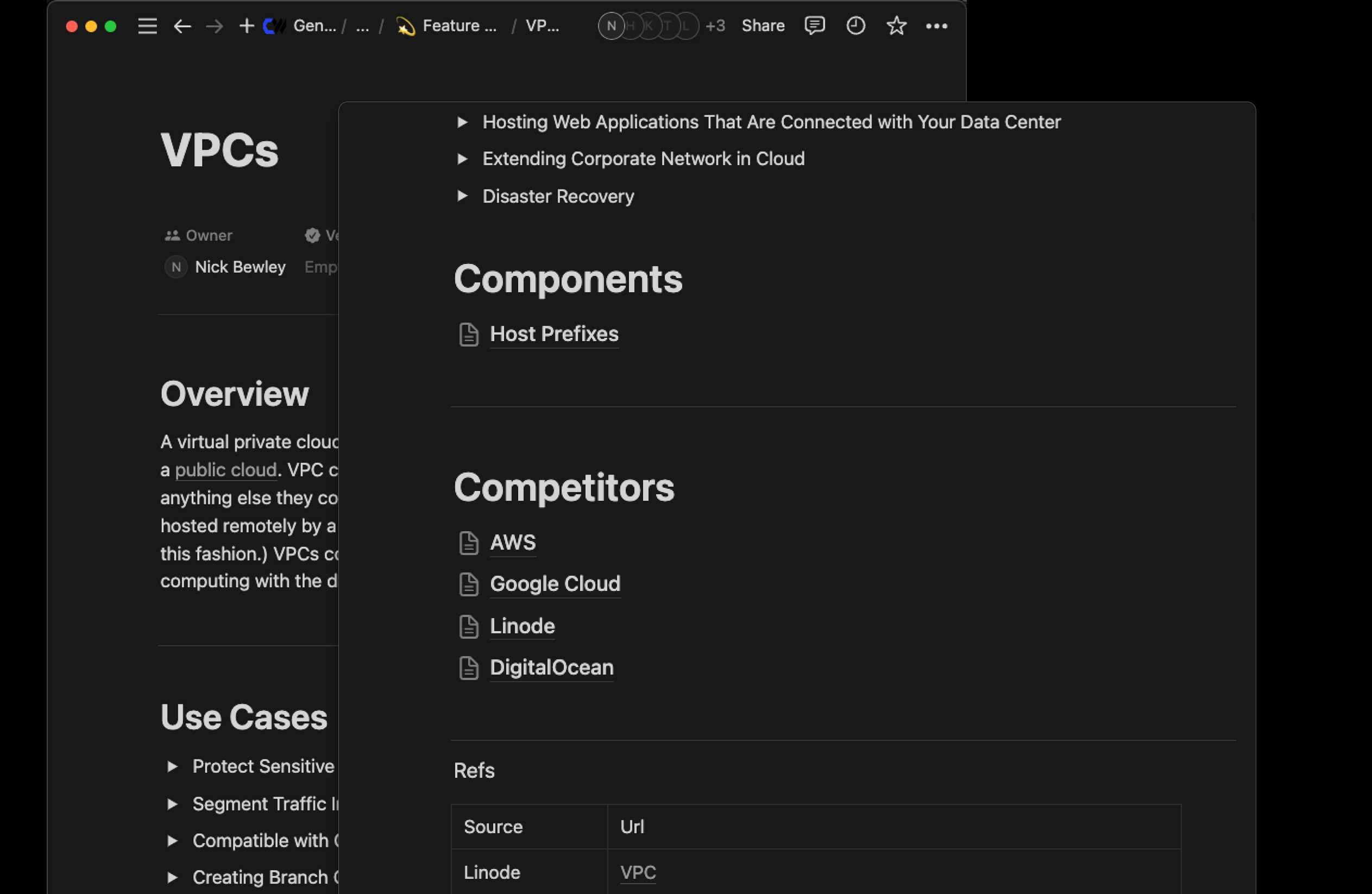Click the AWS page icon
Viewport: 1372px width, 894px height.
pyautogui.click(x=469, y=543)
